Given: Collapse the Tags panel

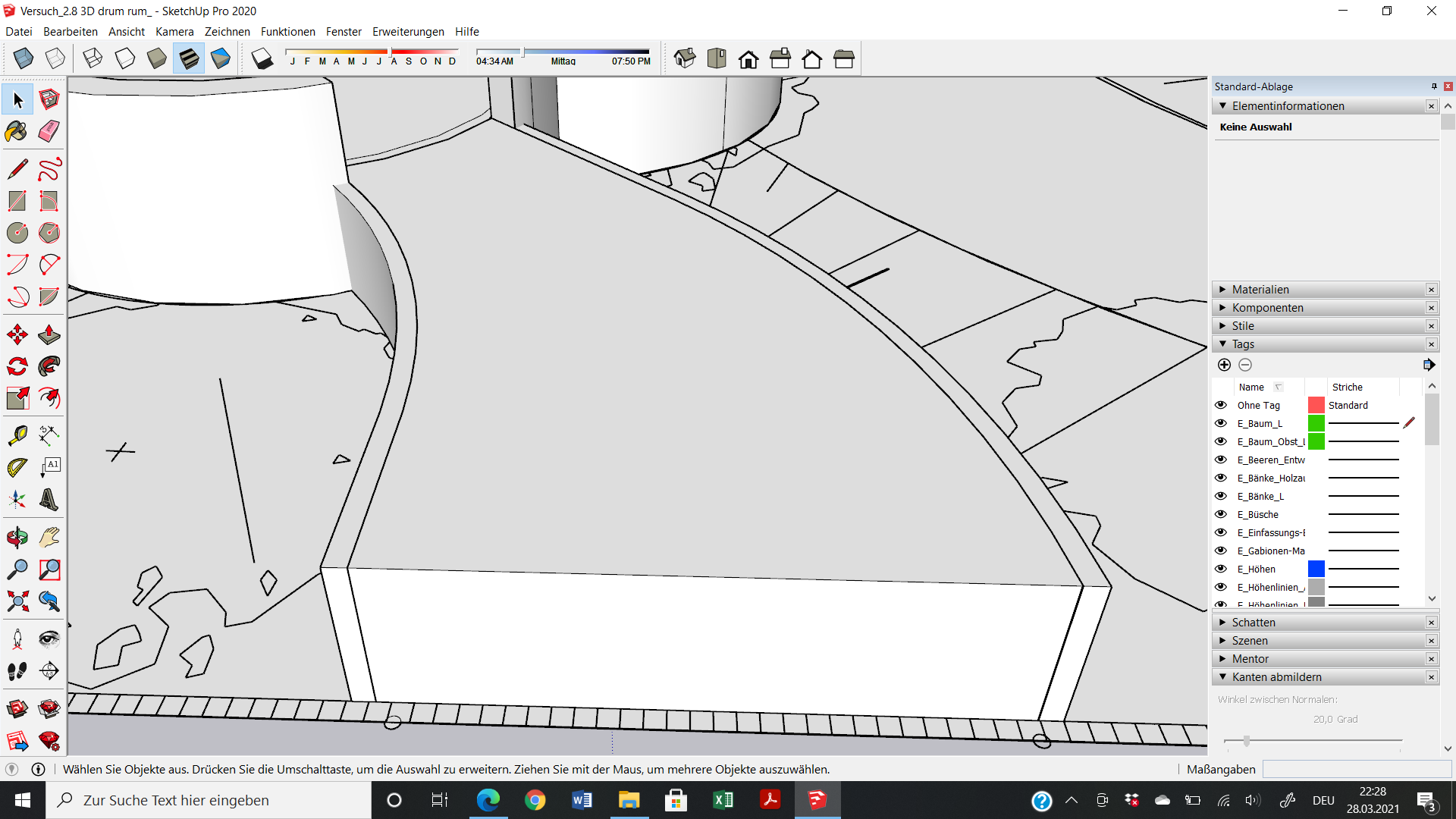Looking at the screenshot, I should [x=1243, y=344].
